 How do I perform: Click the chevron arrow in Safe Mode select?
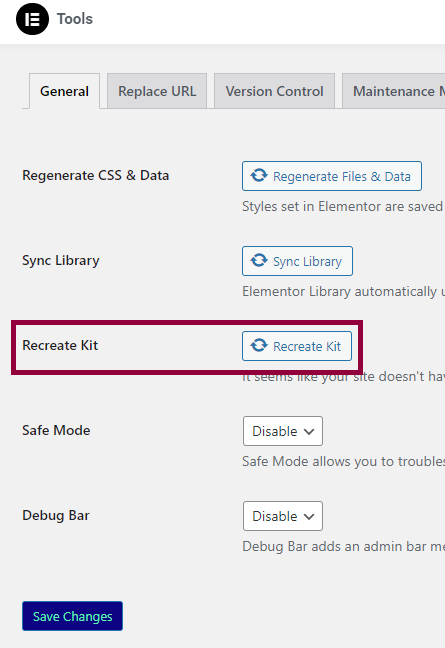[309, 432]
